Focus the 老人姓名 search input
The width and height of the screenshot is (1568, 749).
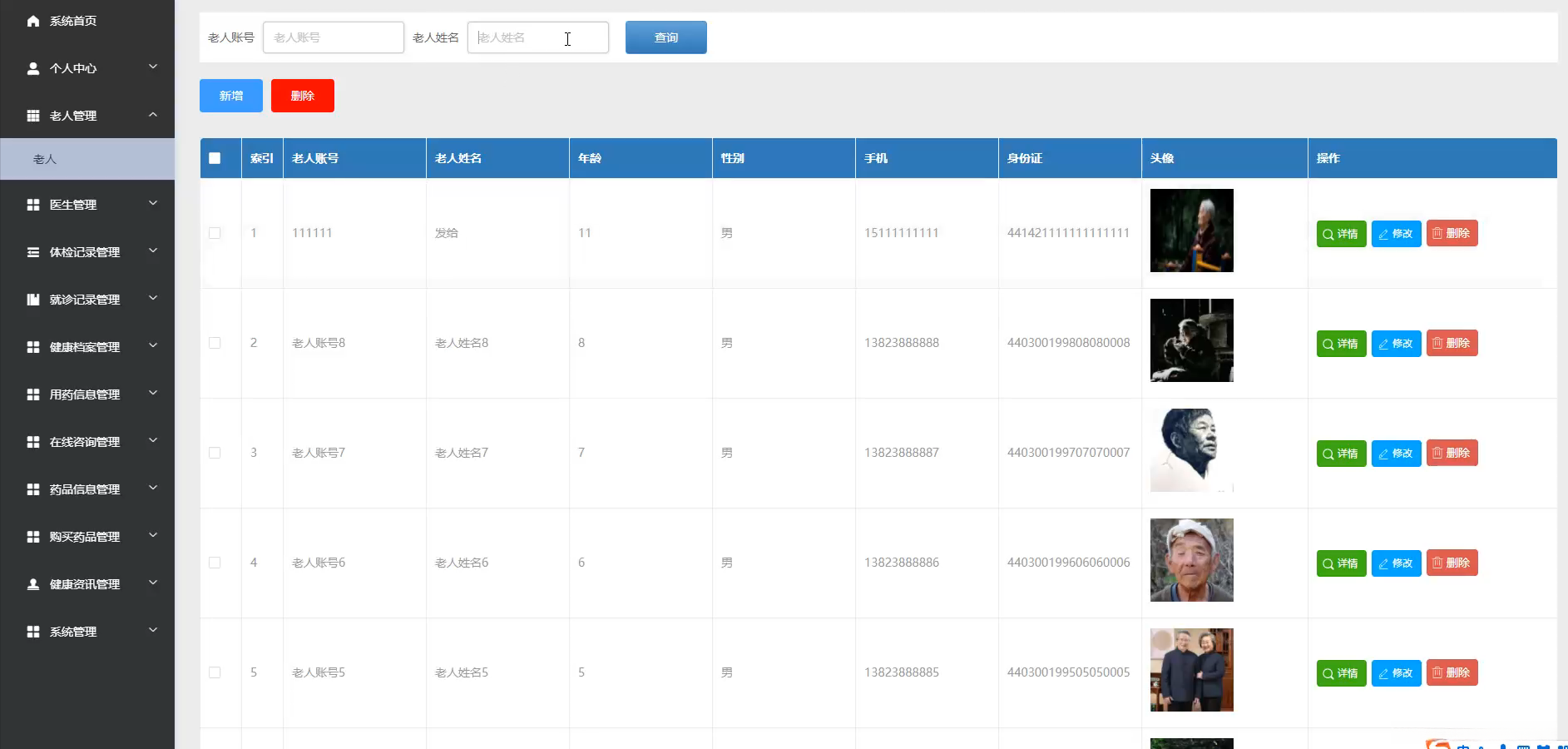[538, 37]
